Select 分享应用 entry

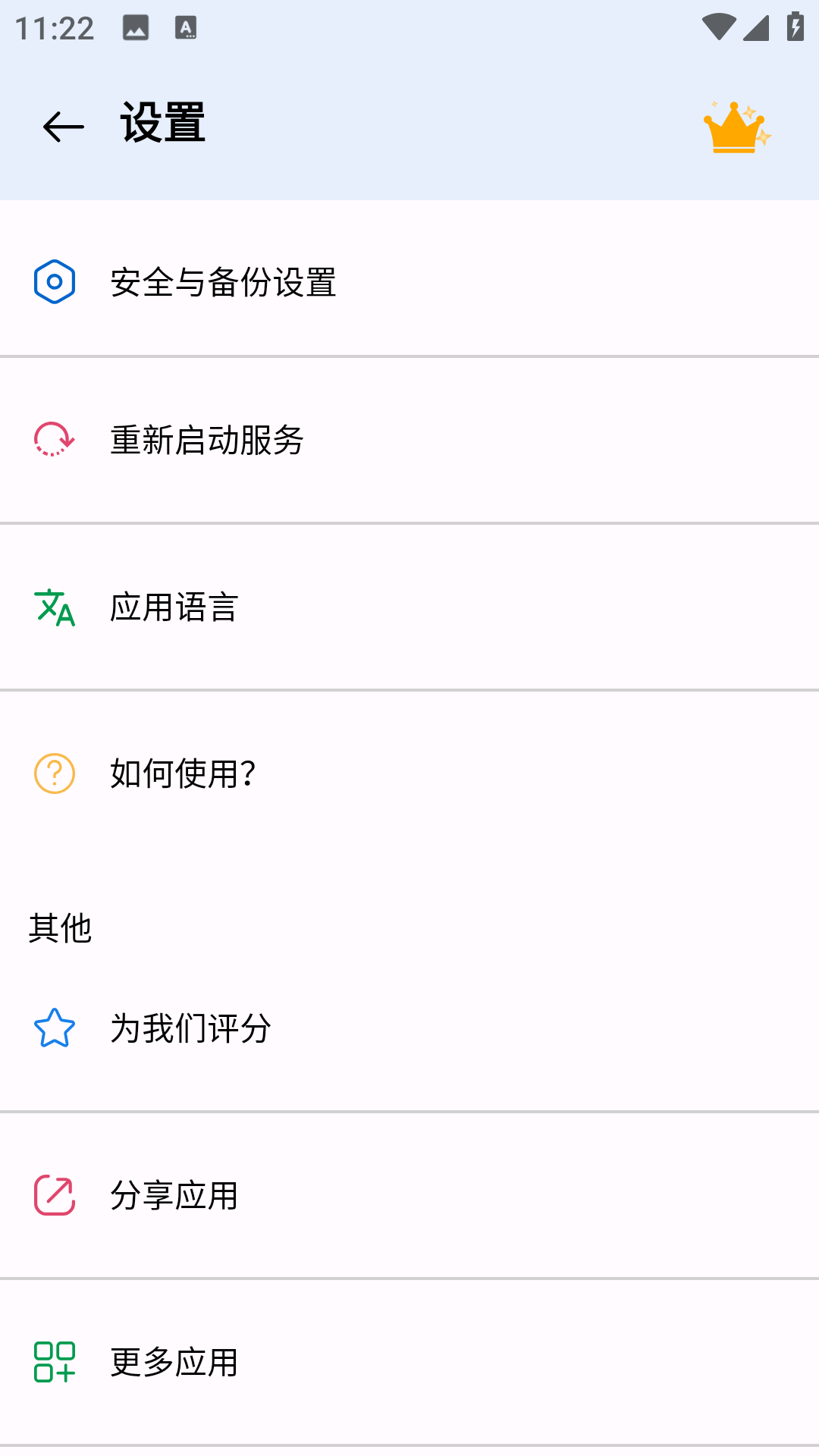pyautogui.click(x=174, y=1195)
